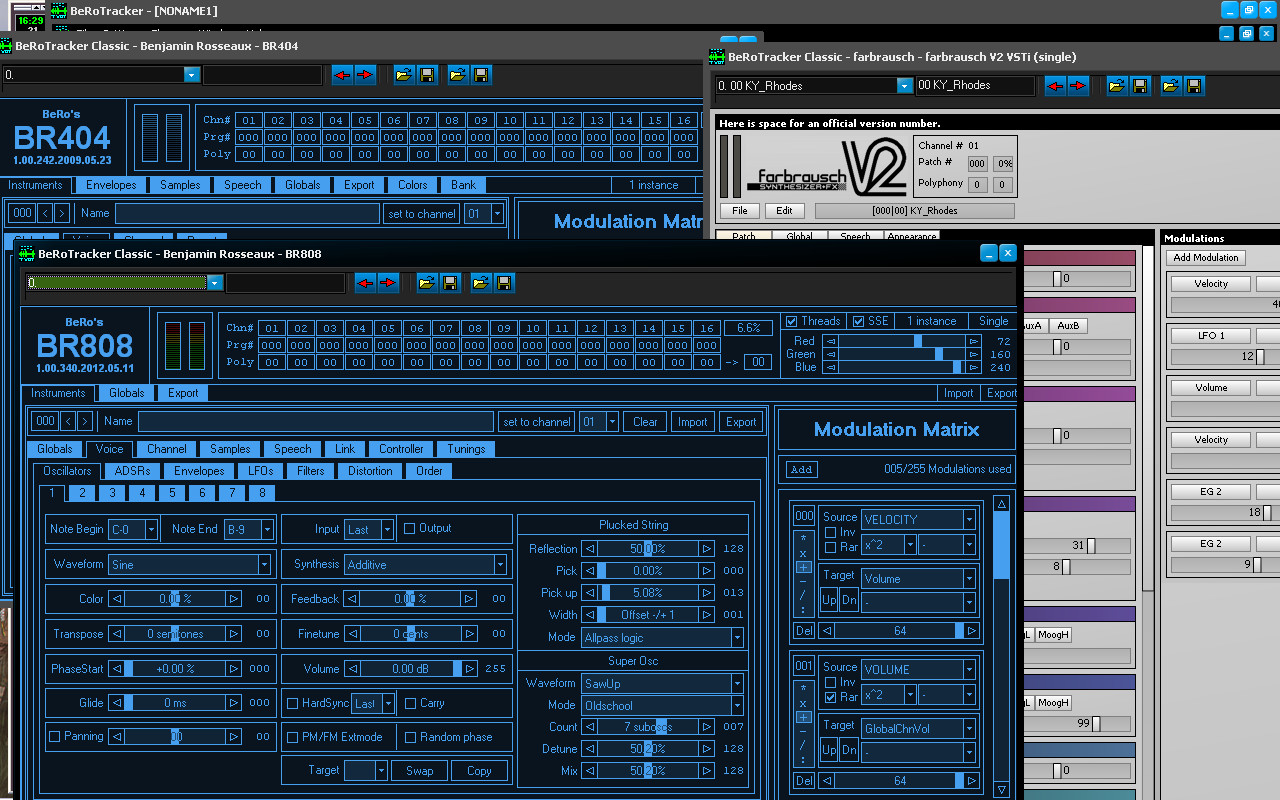Switch to the ADSRs tab in BR808
This screenshot has width=1280, height=800.
[x=133, y=471]
